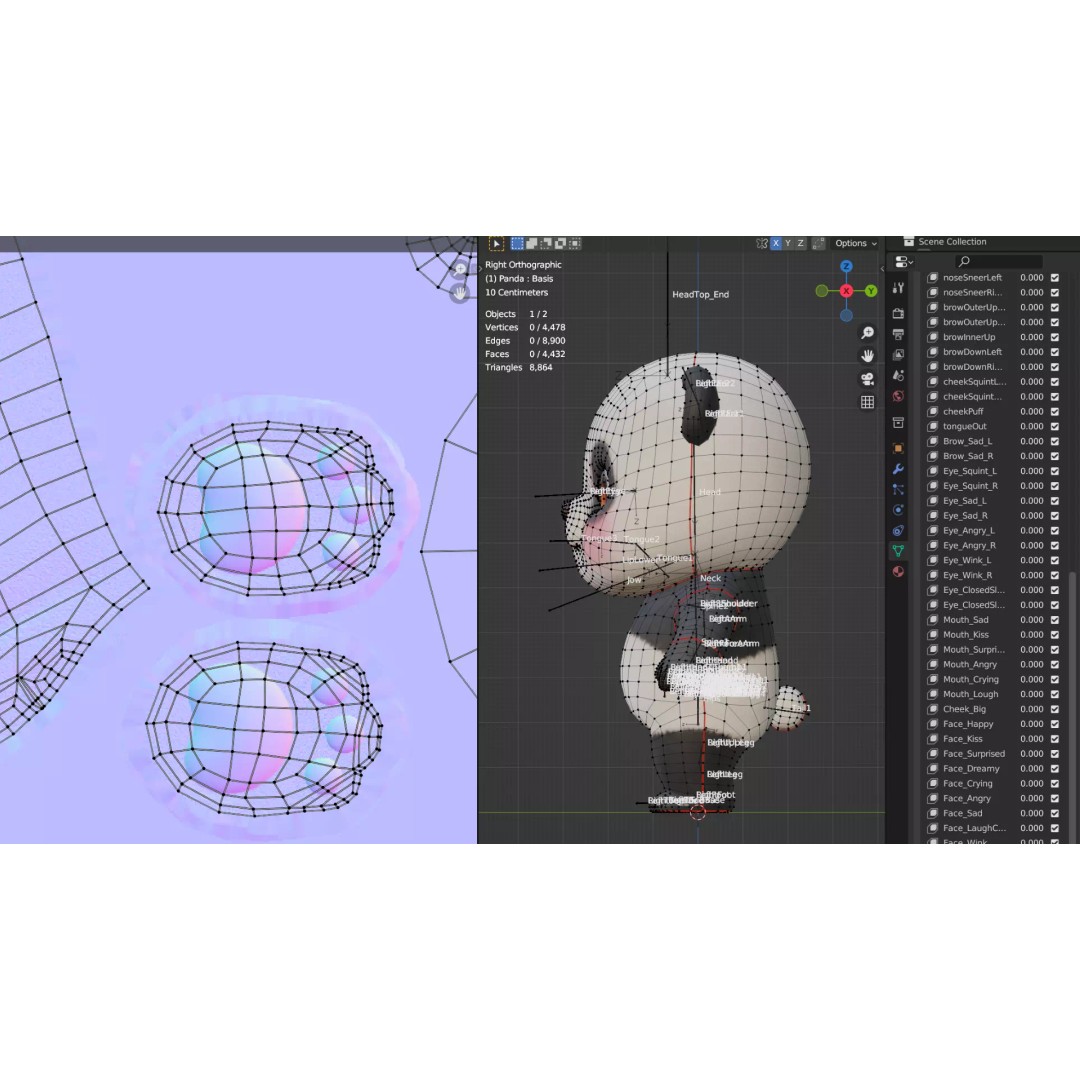1080x1080 pixels.
Task: Expand the viewport sidebar with right arrow
Action: point(882,269)
